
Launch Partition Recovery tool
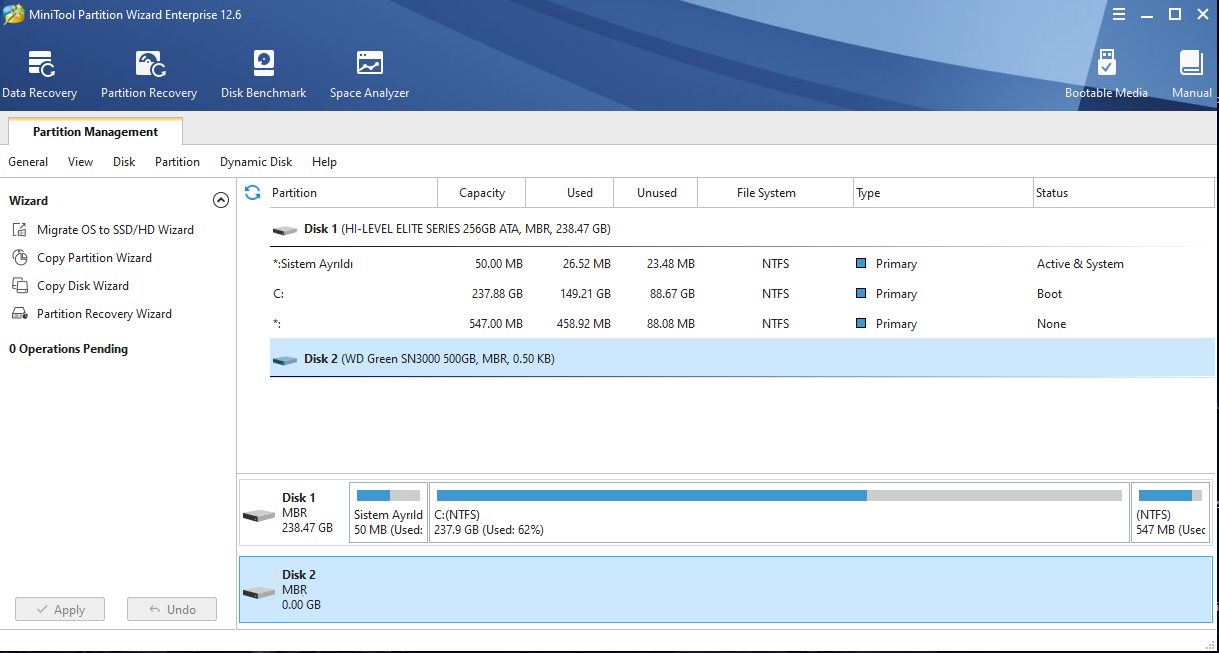click(x=149, y=75)
